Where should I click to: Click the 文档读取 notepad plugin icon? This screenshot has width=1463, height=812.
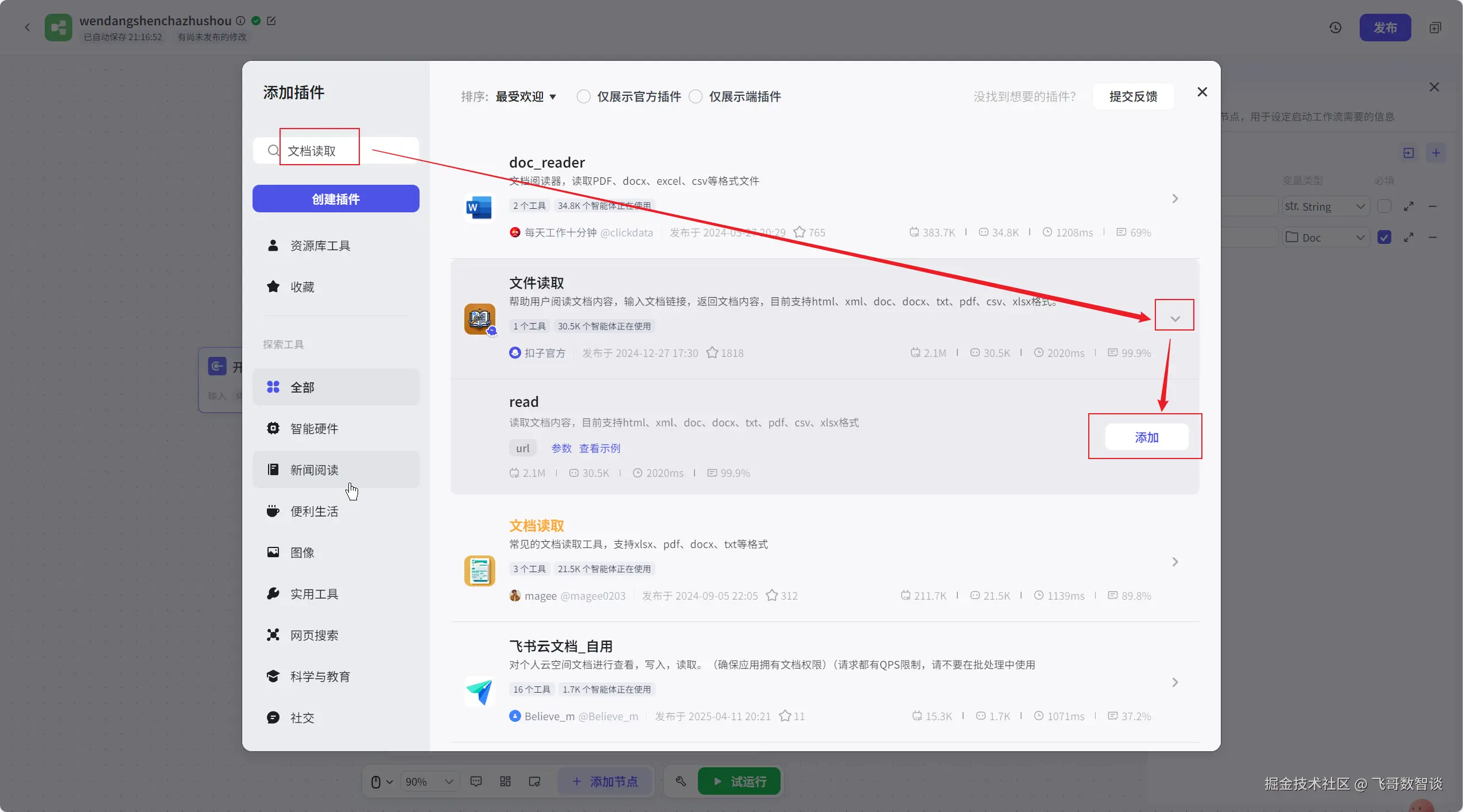tap(479, 570)
